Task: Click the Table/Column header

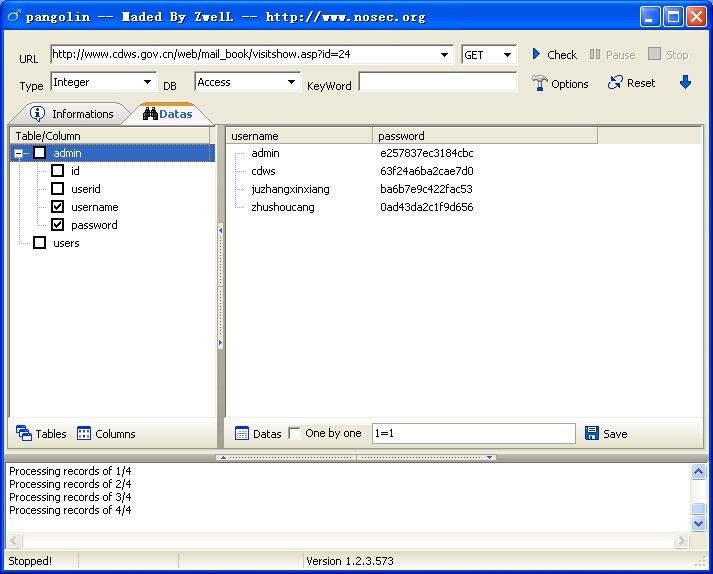Action: 110,136
